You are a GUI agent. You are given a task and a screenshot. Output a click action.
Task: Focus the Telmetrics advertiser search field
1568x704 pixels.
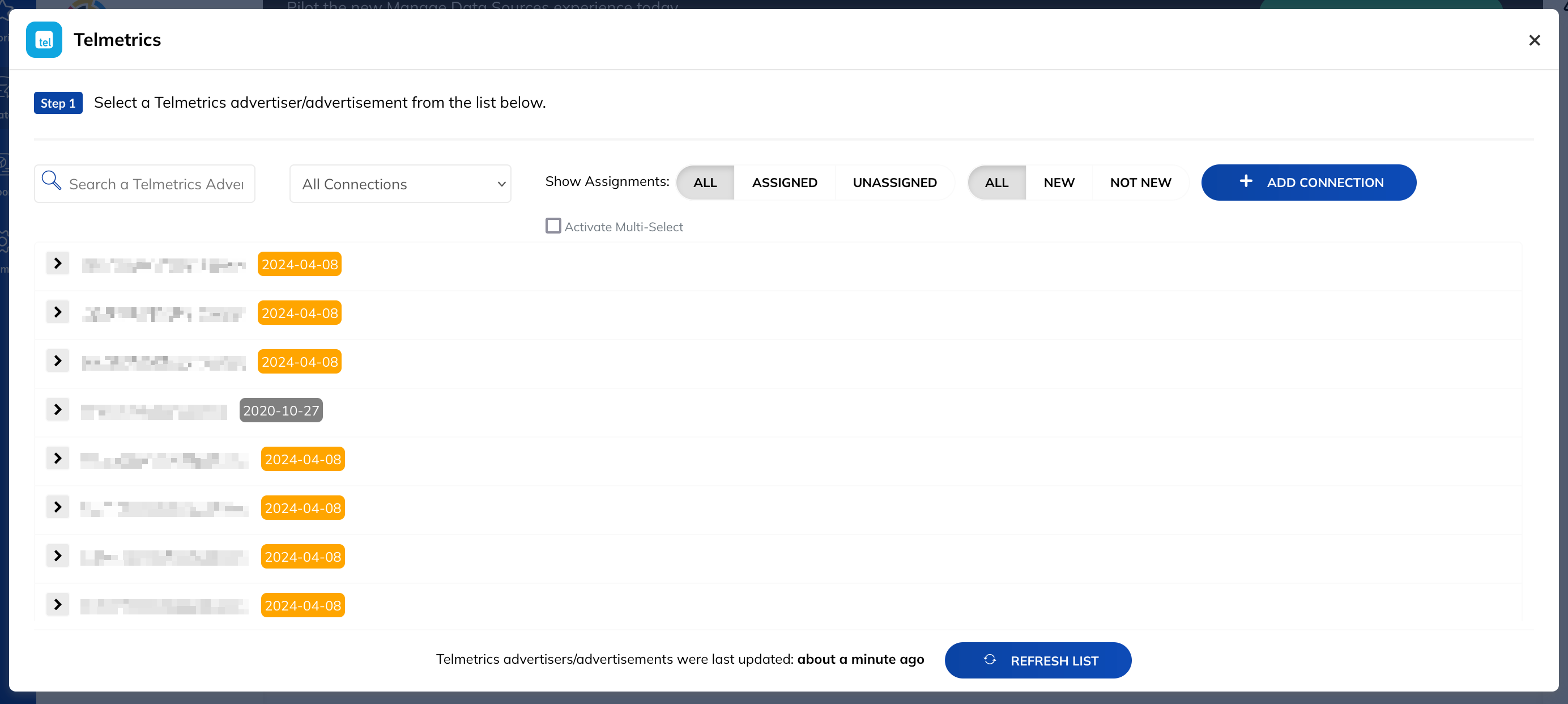[x=145, y=184]
